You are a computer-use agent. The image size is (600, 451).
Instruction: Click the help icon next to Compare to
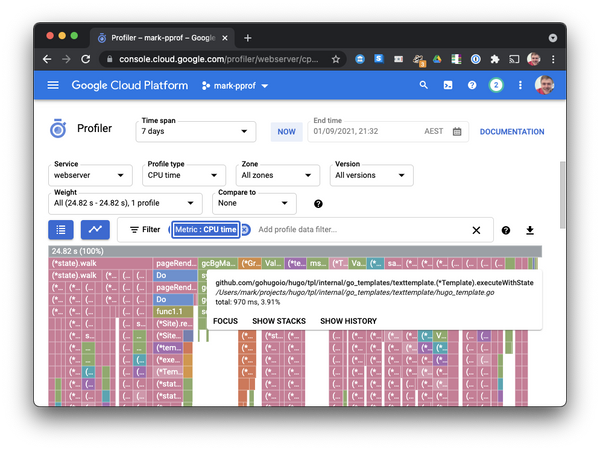pyautogui.click(x=318, y=204)
